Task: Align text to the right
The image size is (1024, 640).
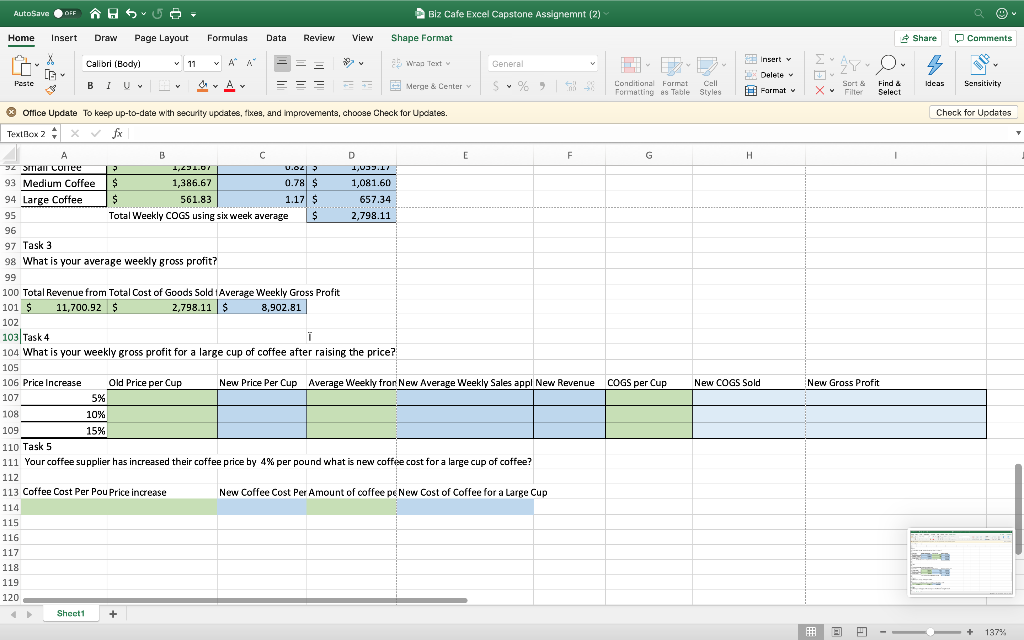Action: [x=319, y=86]
